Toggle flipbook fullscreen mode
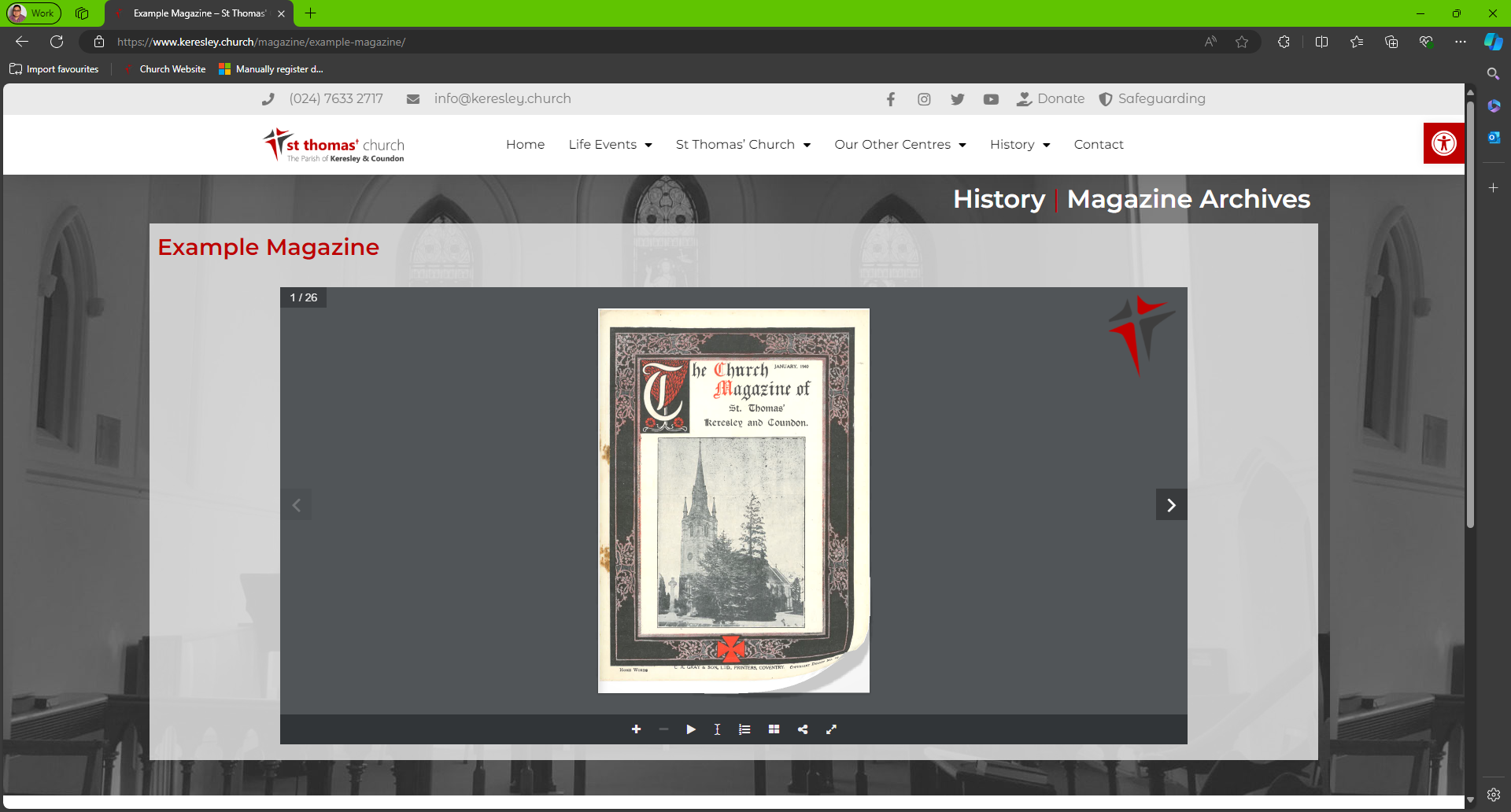The height and width of the screenshot is (812, 1511). 831,729
